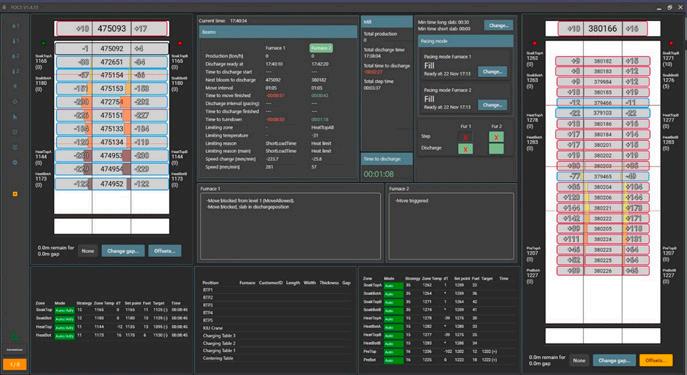
Task: Click Change gap under the right furnace
Action: point(614,361)
